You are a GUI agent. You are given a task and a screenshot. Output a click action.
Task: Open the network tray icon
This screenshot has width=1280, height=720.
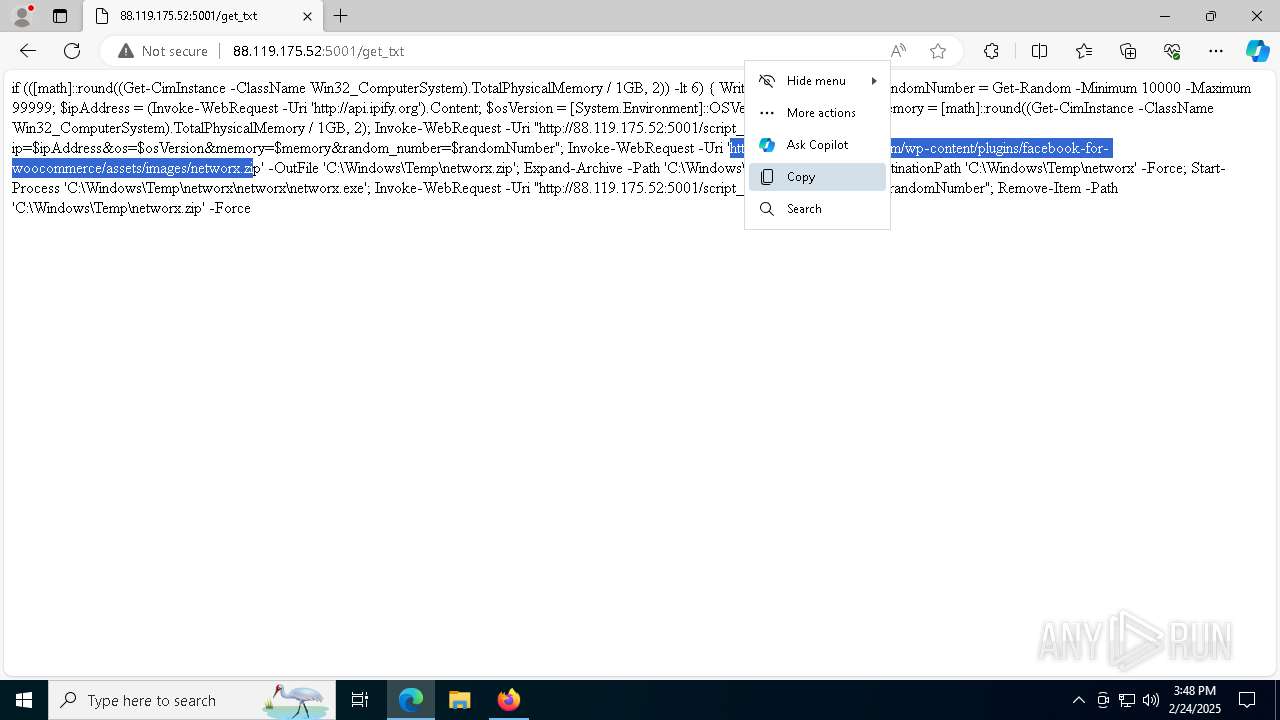point(1127,700)
